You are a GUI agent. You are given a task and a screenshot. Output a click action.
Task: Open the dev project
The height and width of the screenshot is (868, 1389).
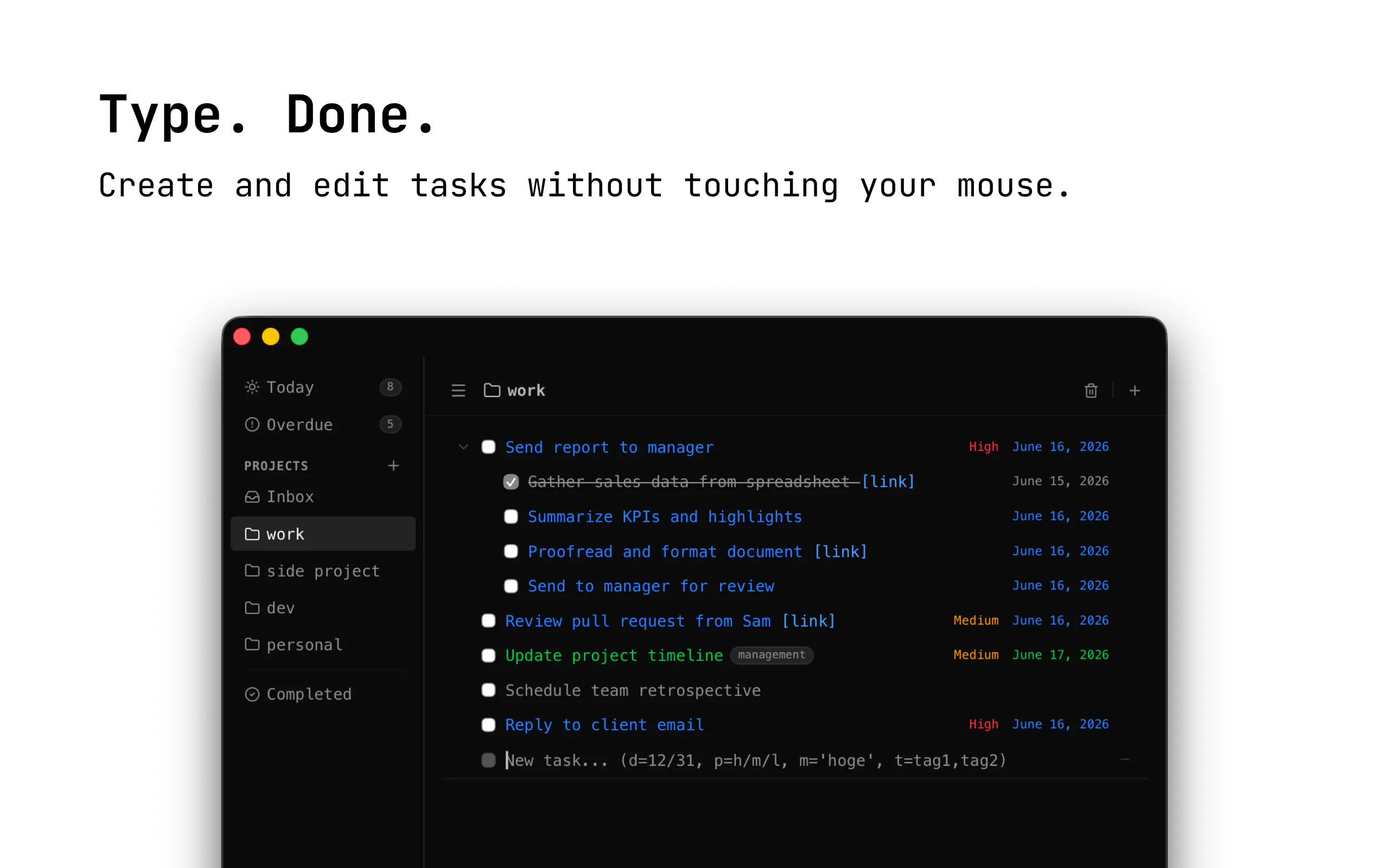click(323, 608)
